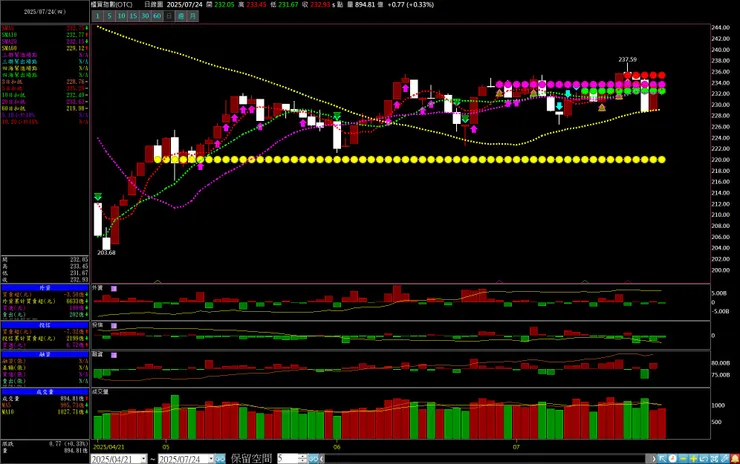
Task: Click the alert bell icon
Action: coord(735,458)
